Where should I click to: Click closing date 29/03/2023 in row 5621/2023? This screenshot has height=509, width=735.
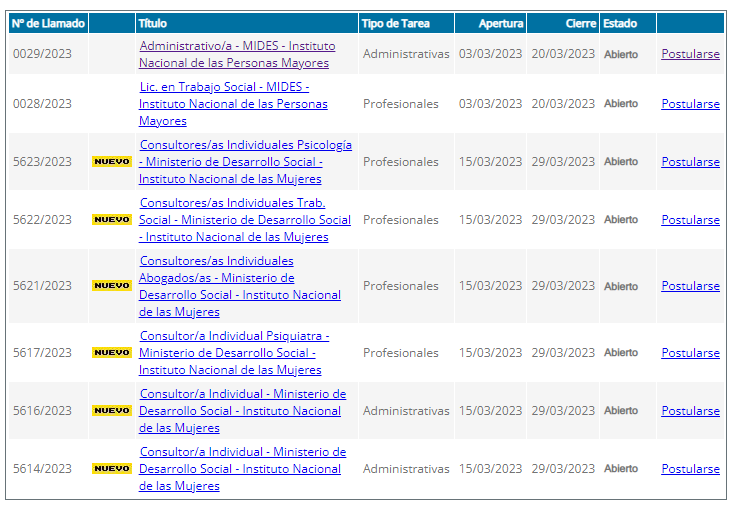563,286
